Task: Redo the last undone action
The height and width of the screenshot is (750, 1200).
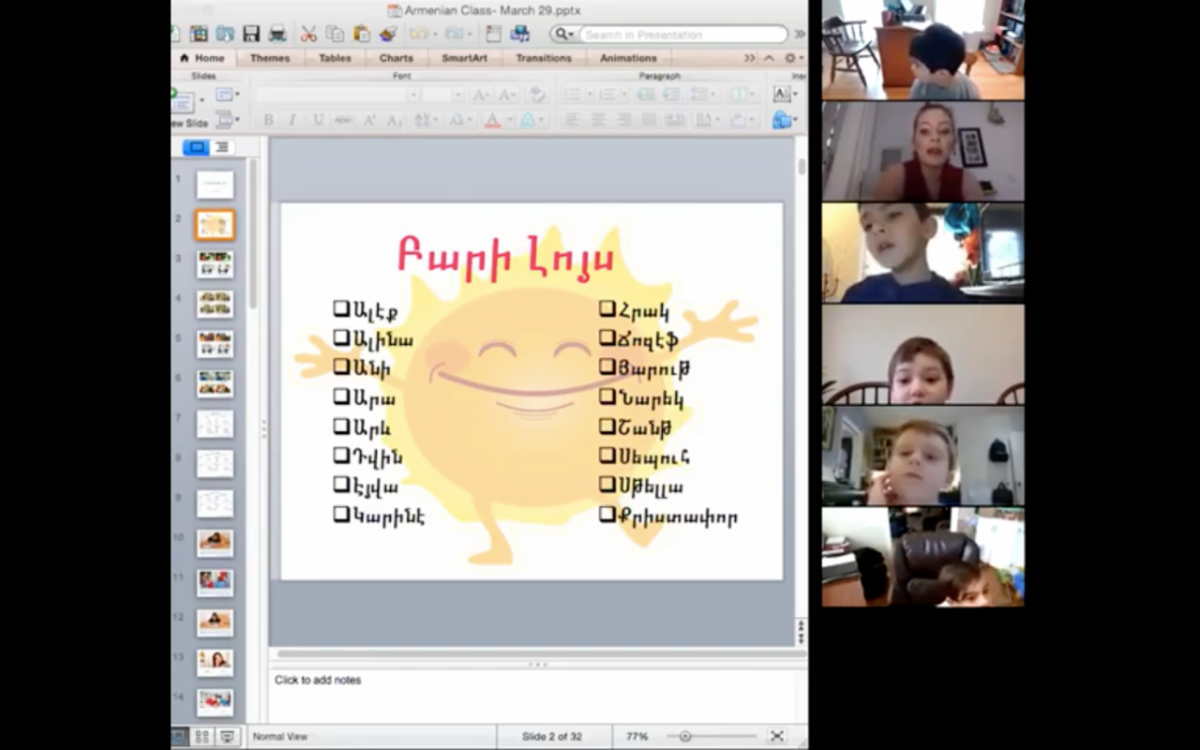Action: (x=455, y=34)
